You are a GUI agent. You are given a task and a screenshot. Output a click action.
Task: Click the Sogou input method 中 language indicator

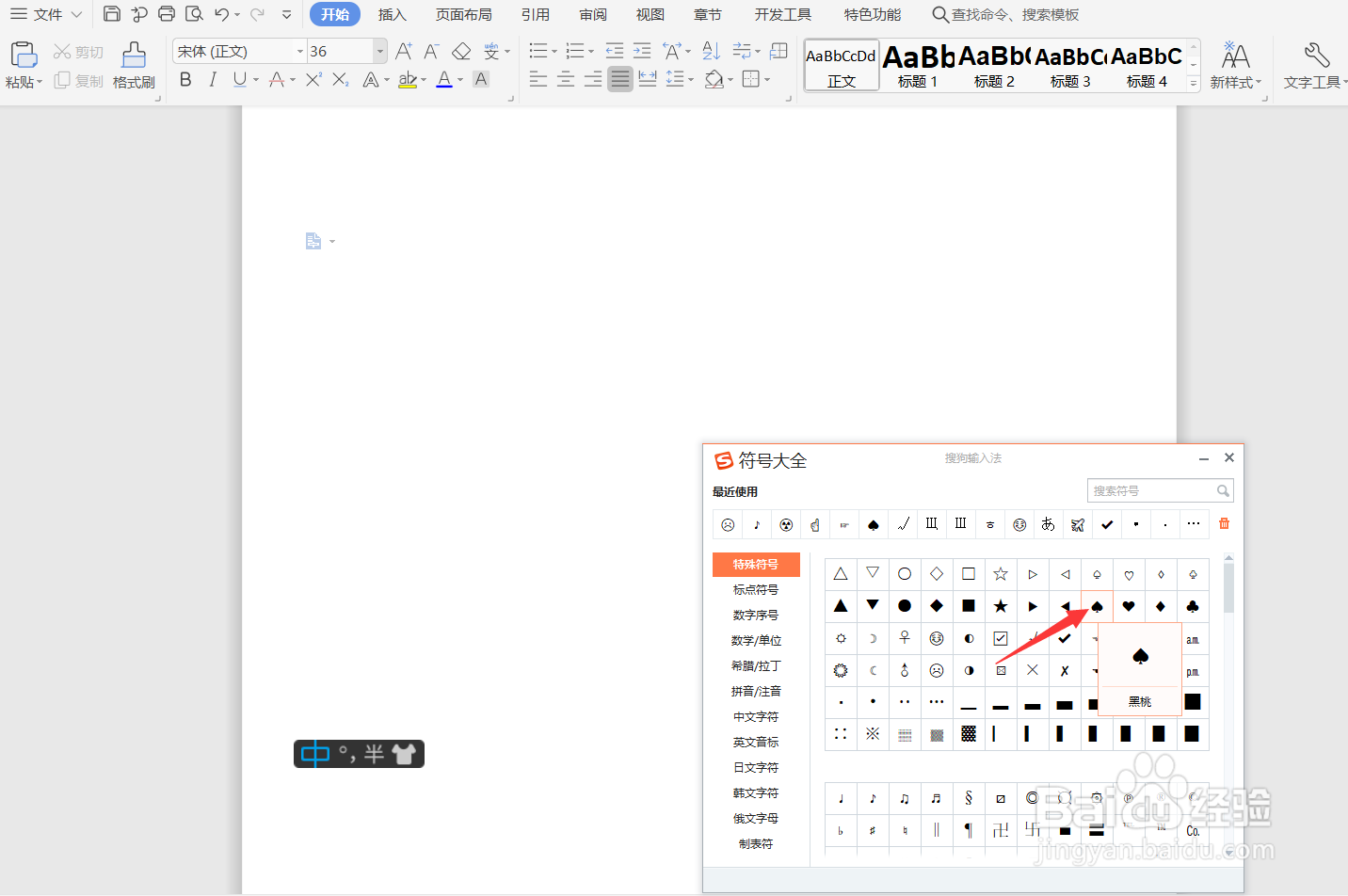[x=314, y=754]
